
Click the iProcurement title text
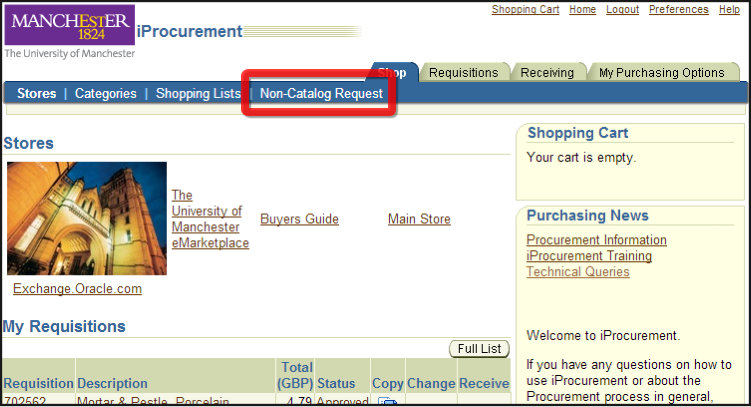190,32
